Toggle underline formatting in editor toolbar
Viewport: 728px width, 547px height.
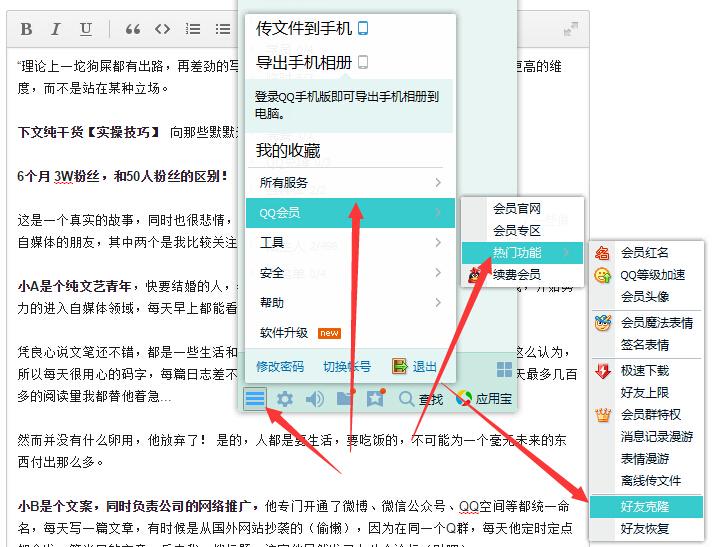[x=85, y=29]
